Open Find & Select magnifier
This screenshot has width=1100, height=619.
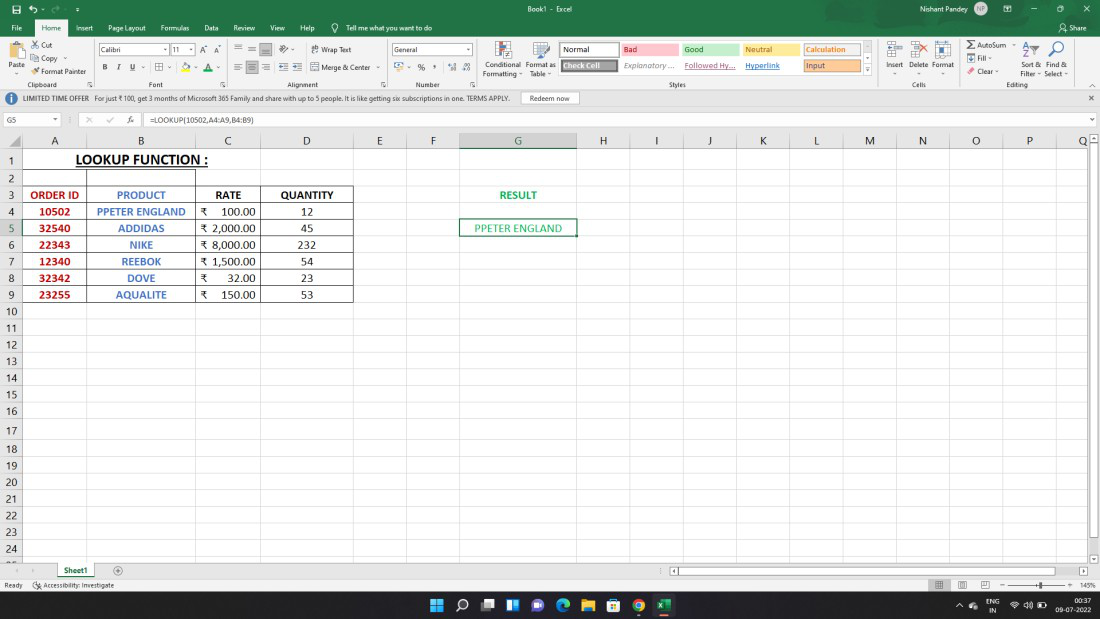1056,59
